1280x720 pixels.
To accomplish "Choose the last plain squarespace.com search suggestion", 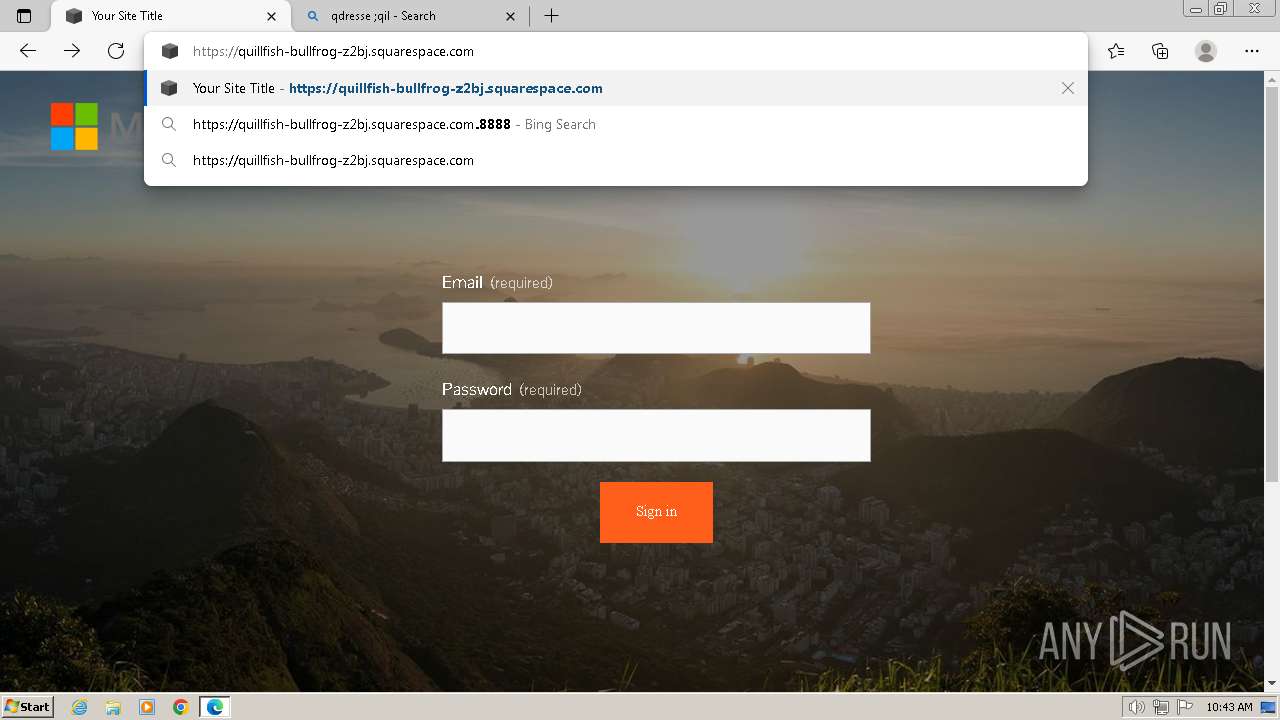I will coord(616,160).
